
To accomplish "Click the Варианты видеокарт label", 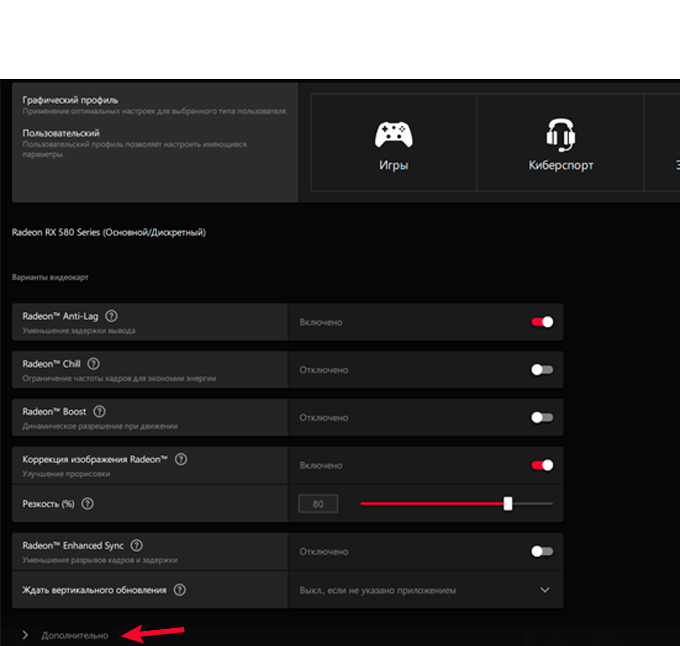I will pos(50,277).
